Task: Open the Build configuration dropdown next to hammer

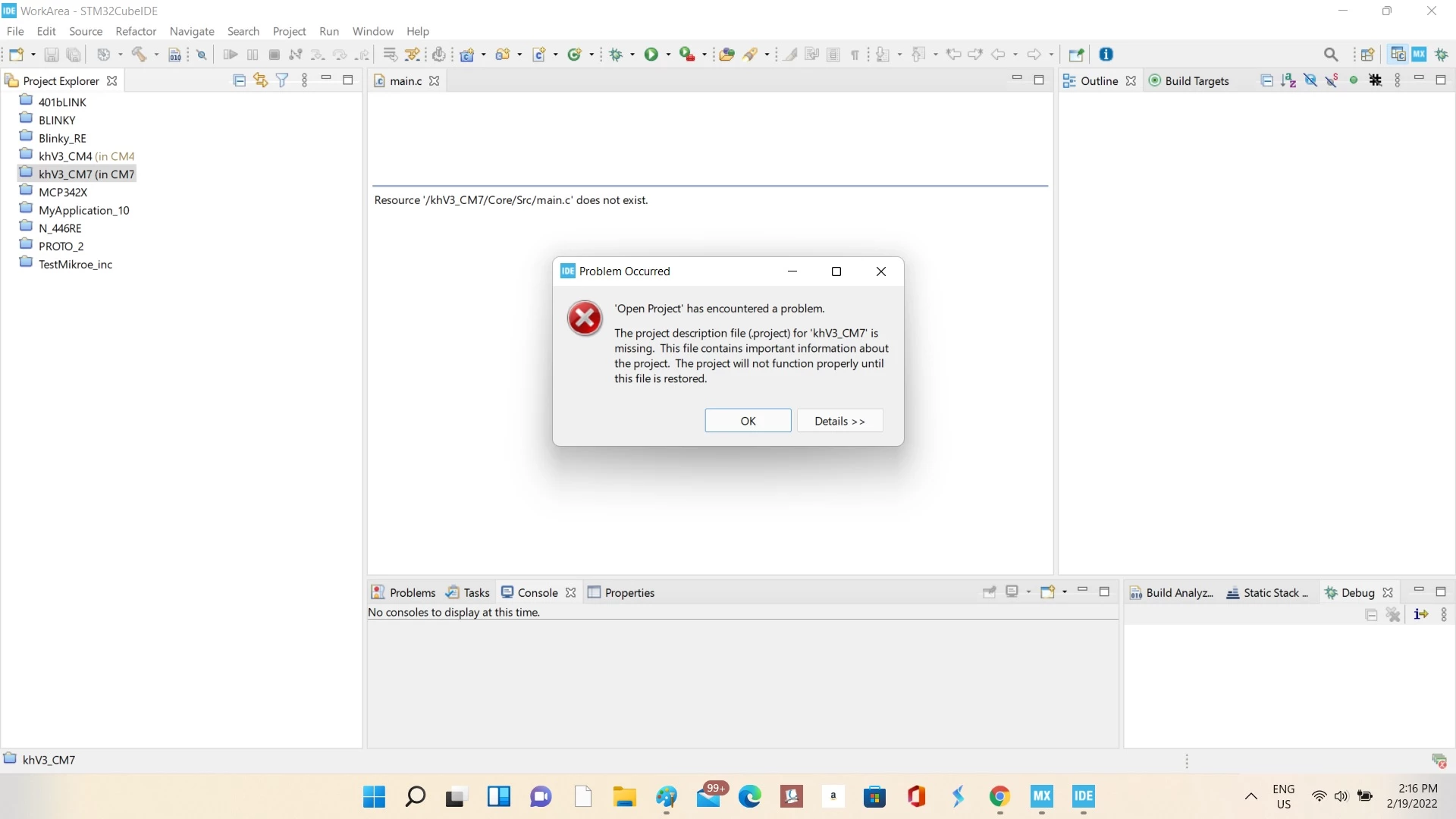Action: [156, 55]
